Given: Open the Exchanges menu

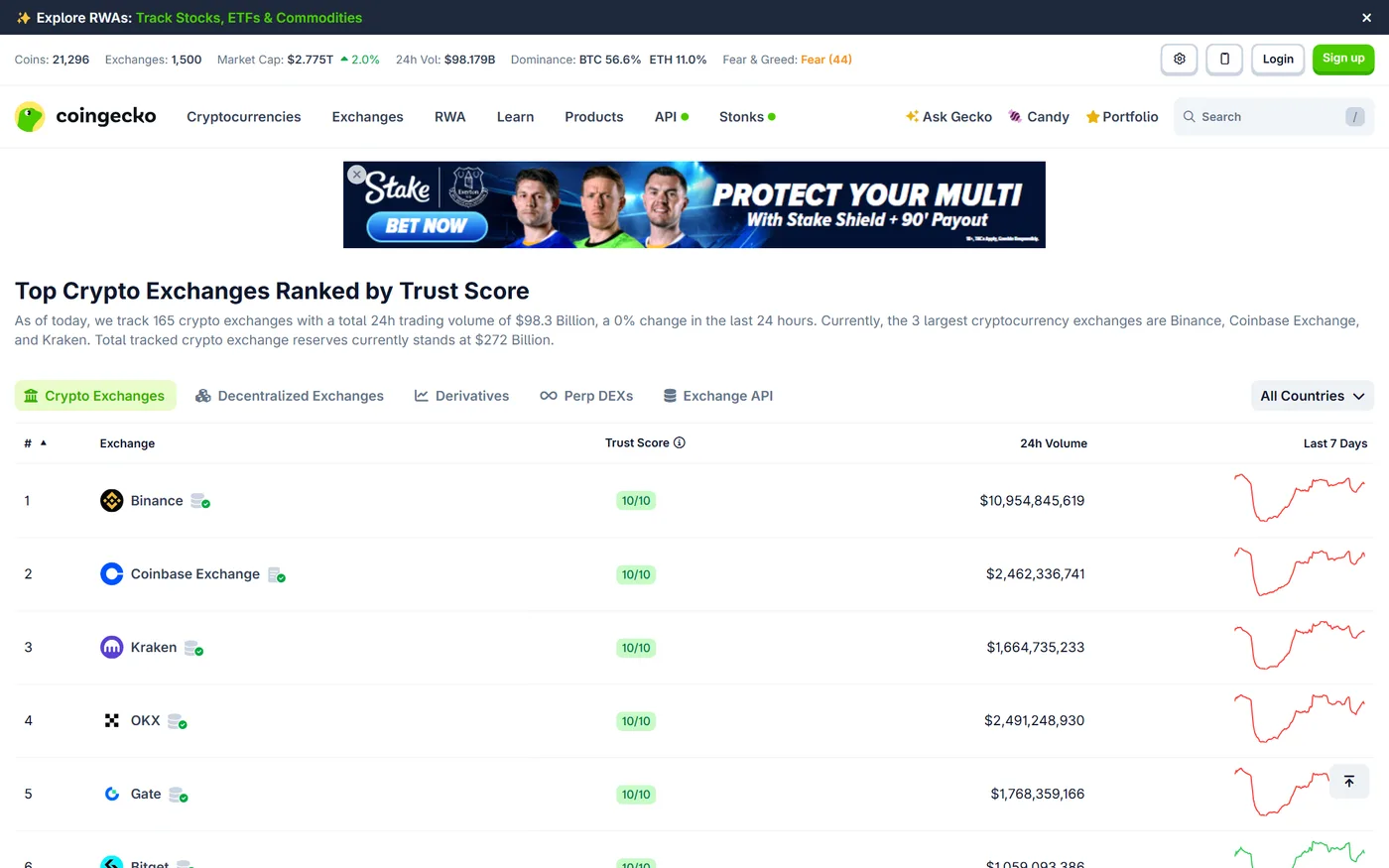Looking at the screenshot, I should click(x=368, y=116).
